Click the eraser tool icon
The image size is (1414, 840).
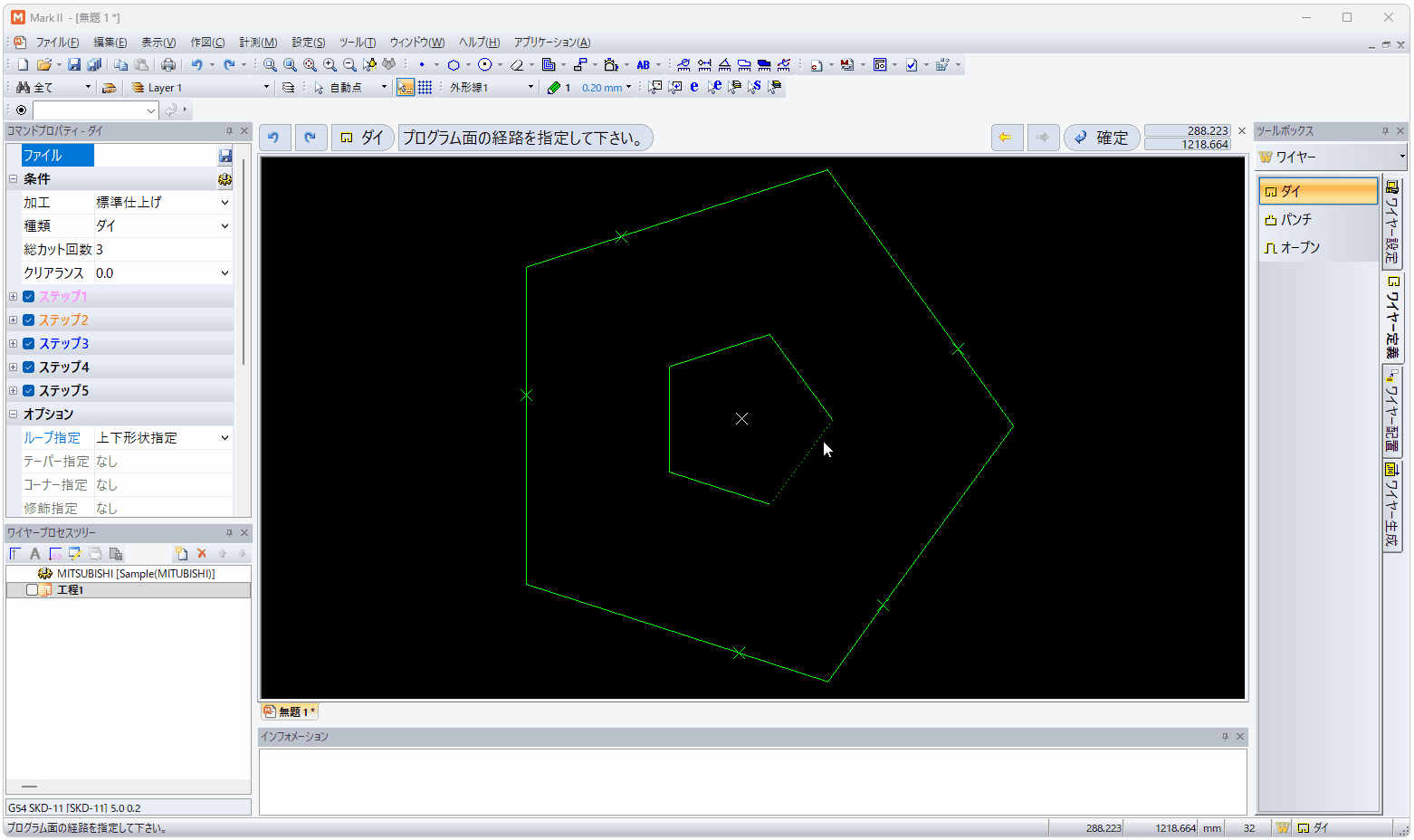click(516, 64)
